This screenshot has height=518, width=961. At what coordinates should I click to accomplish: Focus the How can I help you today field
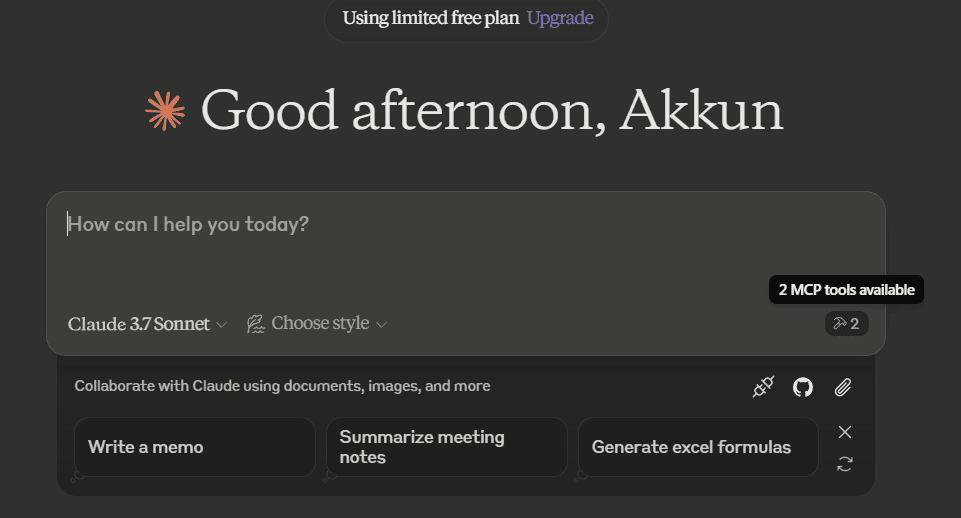coord(466,250)
